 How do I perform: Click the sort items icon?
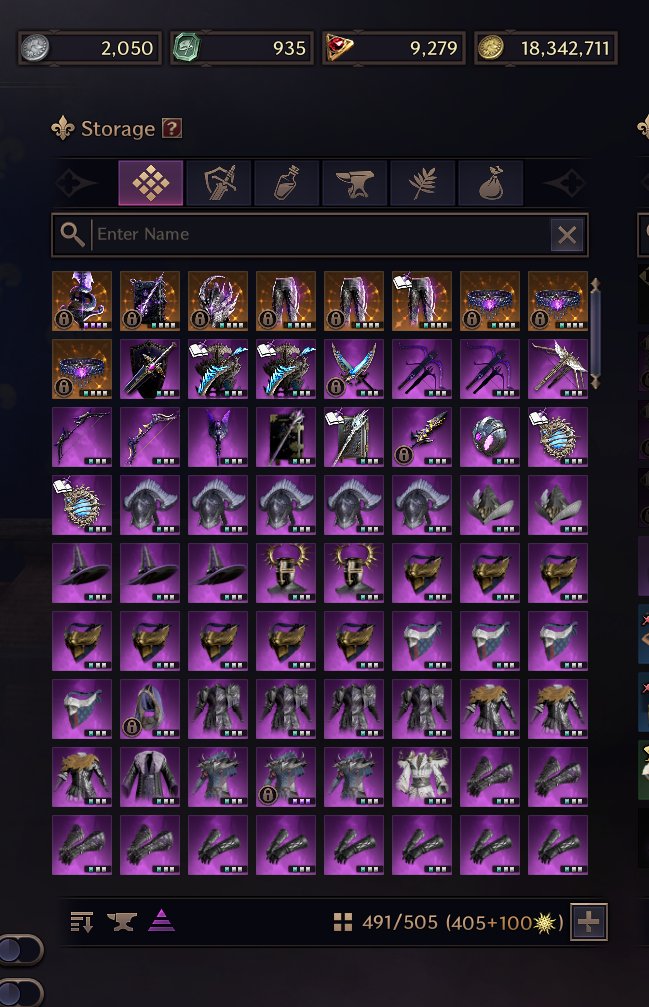(82, 922)
